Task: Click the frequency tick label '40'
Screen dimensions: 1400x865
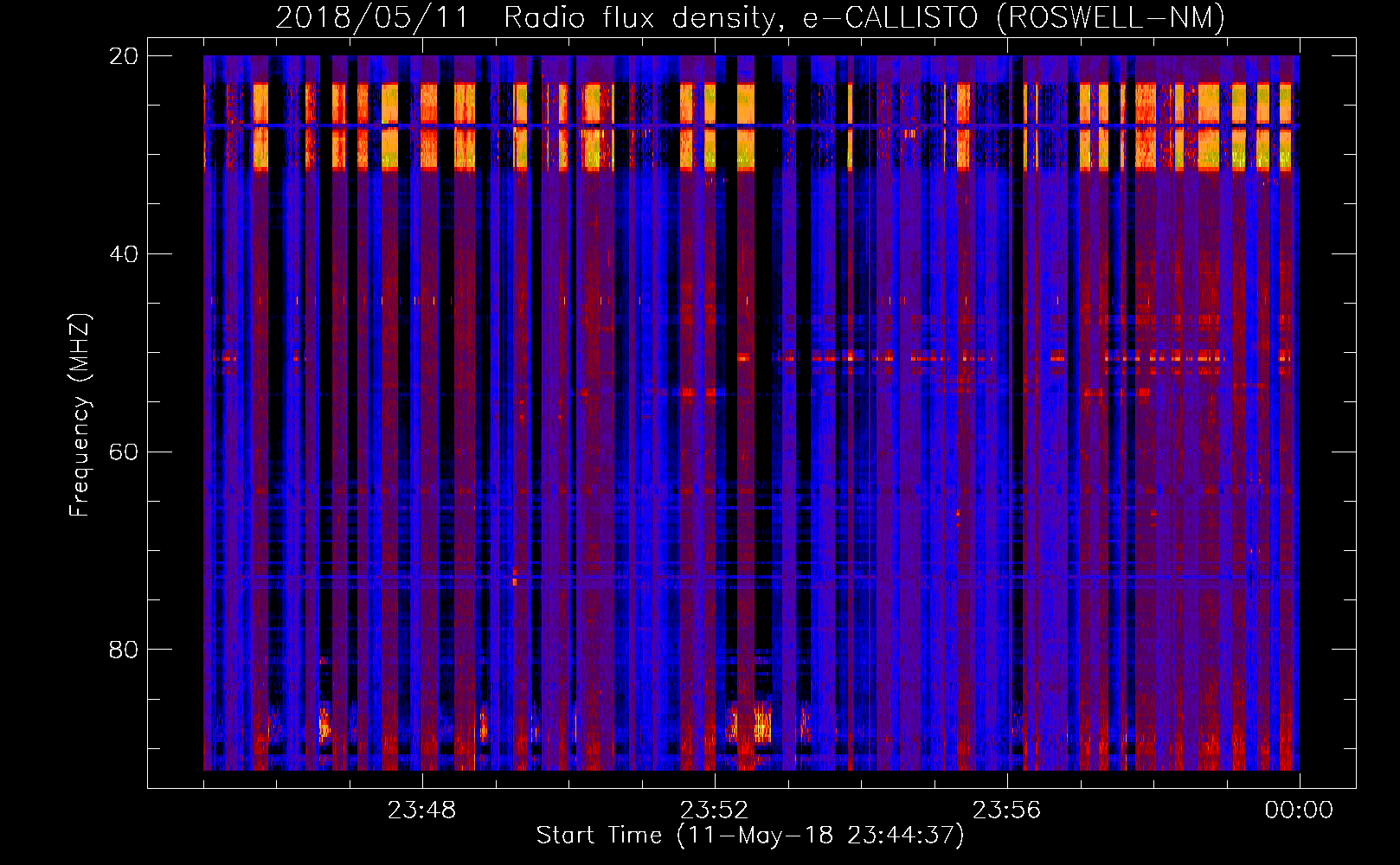Action: coord(124,254)
